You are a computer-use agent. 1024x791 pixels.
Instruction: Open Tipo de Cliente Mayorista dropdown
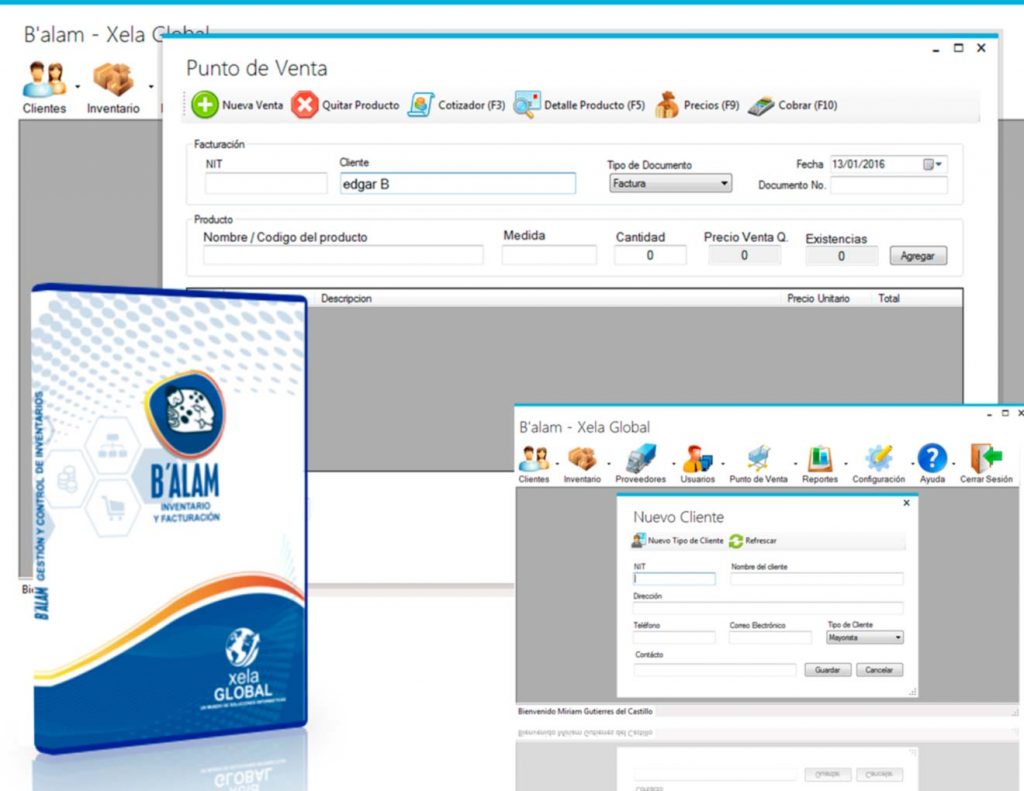click(865, 638)
